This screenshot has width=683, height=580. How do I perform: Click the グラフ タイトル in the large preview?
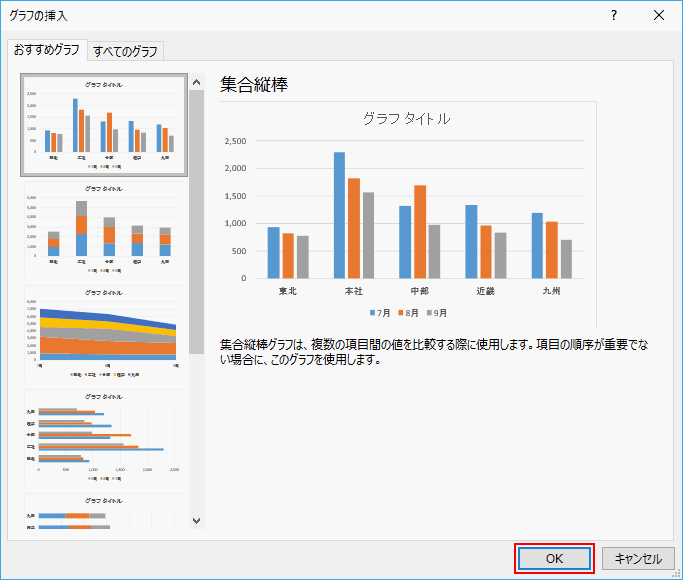[x=406, y=118]
